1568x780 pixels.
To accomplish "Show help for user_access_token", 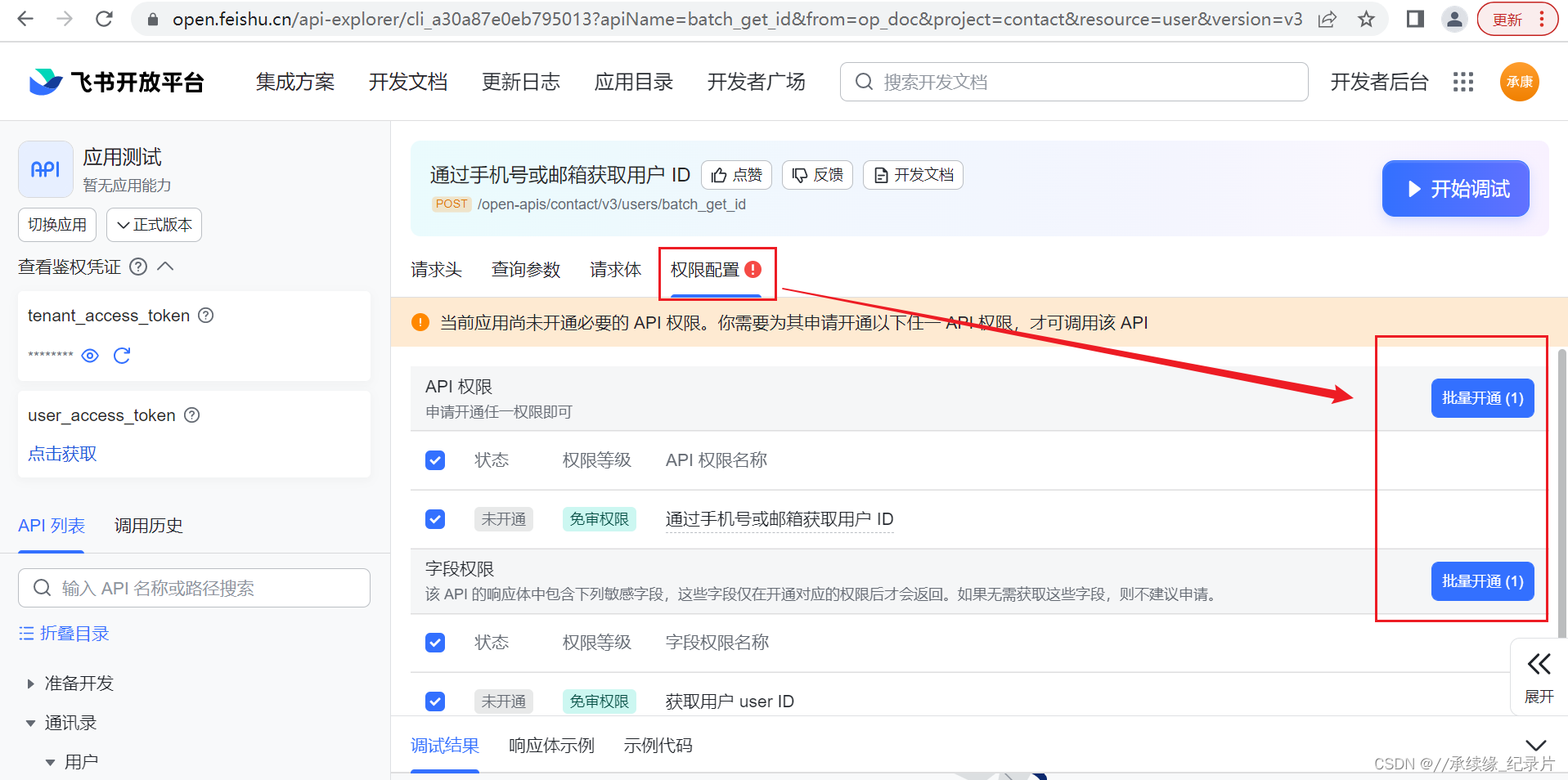I will click(192, 415).
